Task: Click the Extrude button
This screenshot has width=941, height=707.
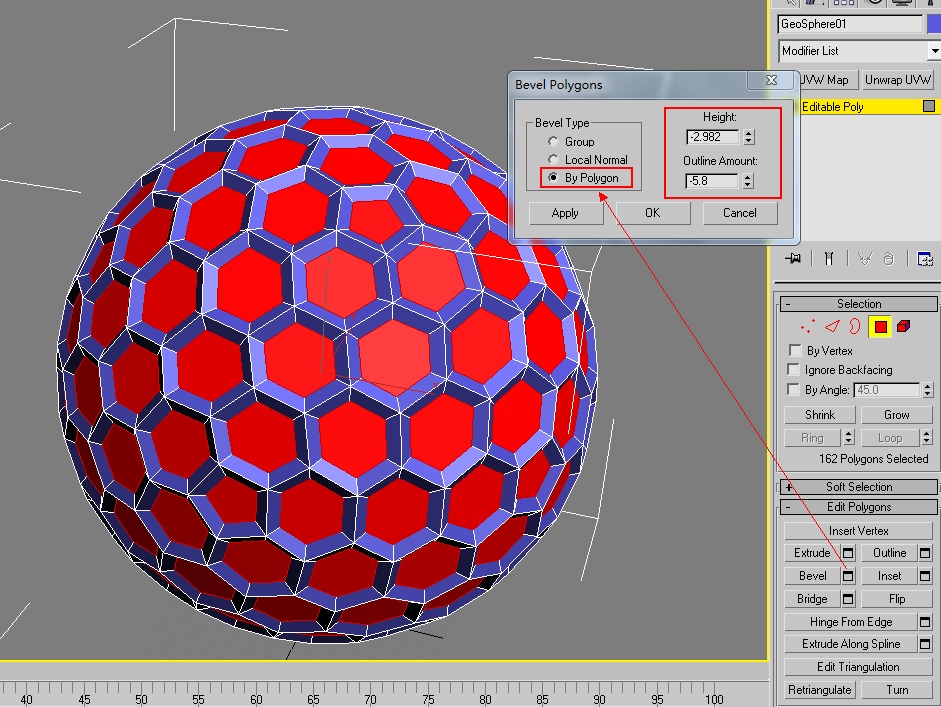Action: 812,553
